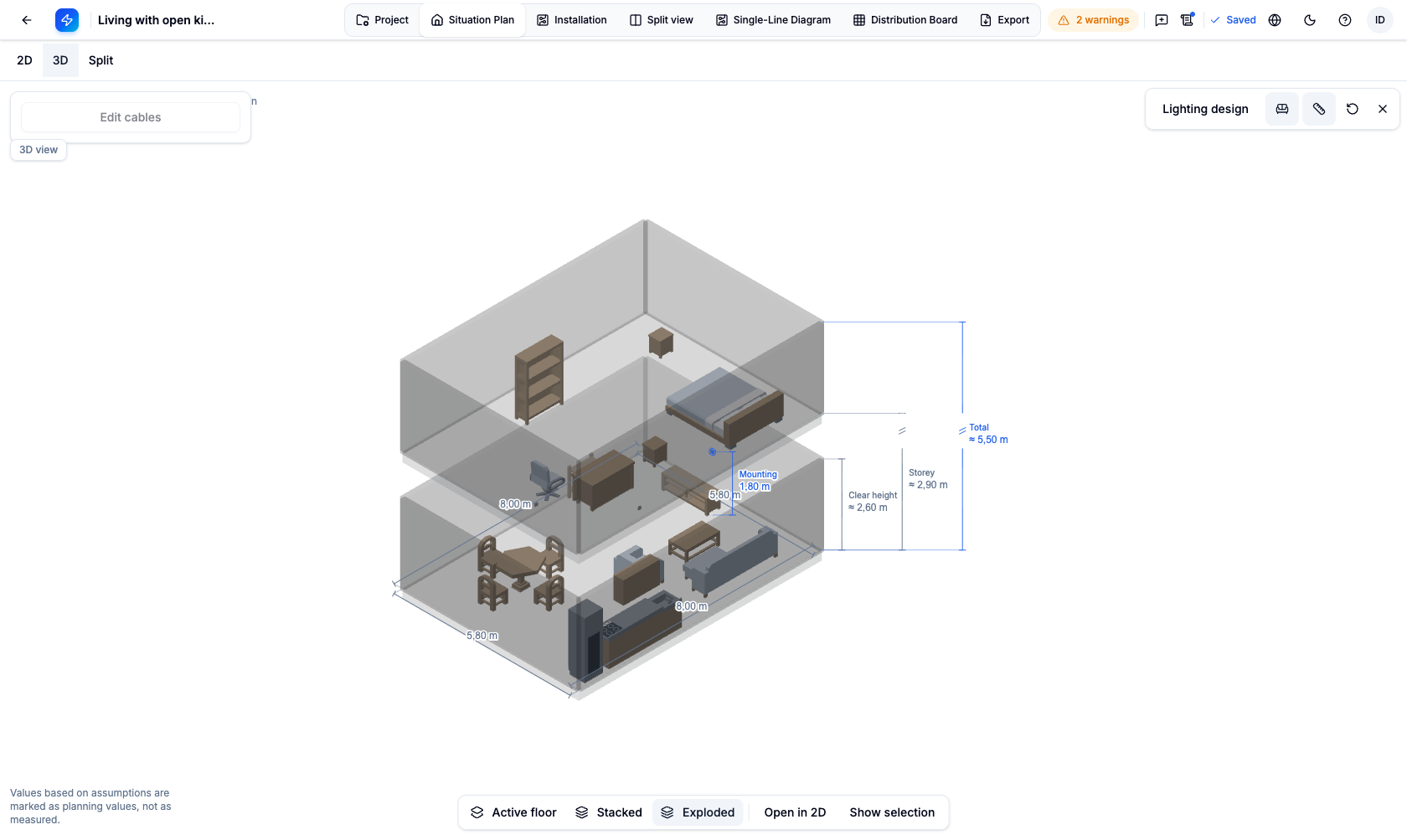Open the Split view tab
Viewport: 1407px width, 840px height.
662,20
